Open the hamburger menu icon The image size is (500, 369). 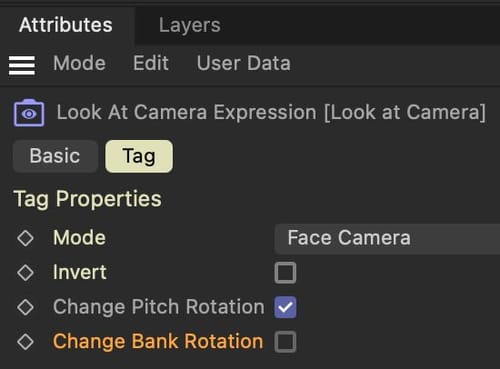22,65
